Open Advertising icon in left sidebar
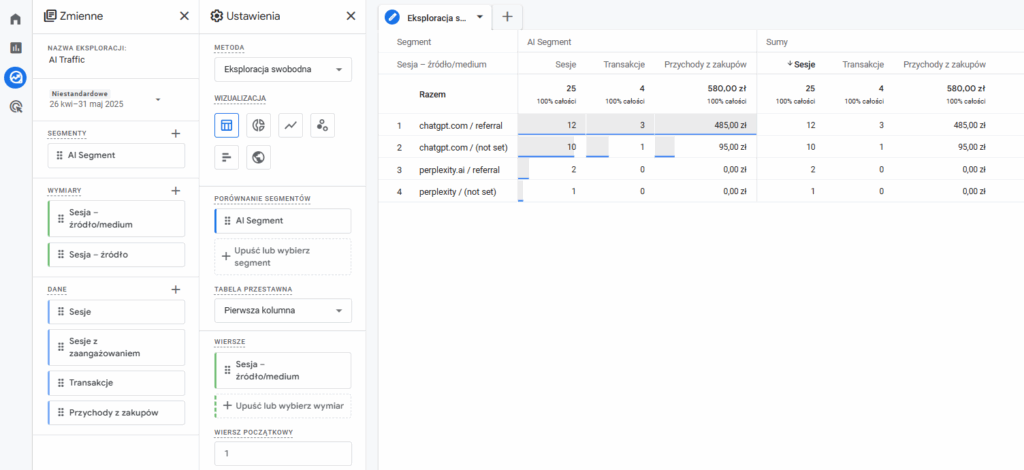 tap(15, 106)
